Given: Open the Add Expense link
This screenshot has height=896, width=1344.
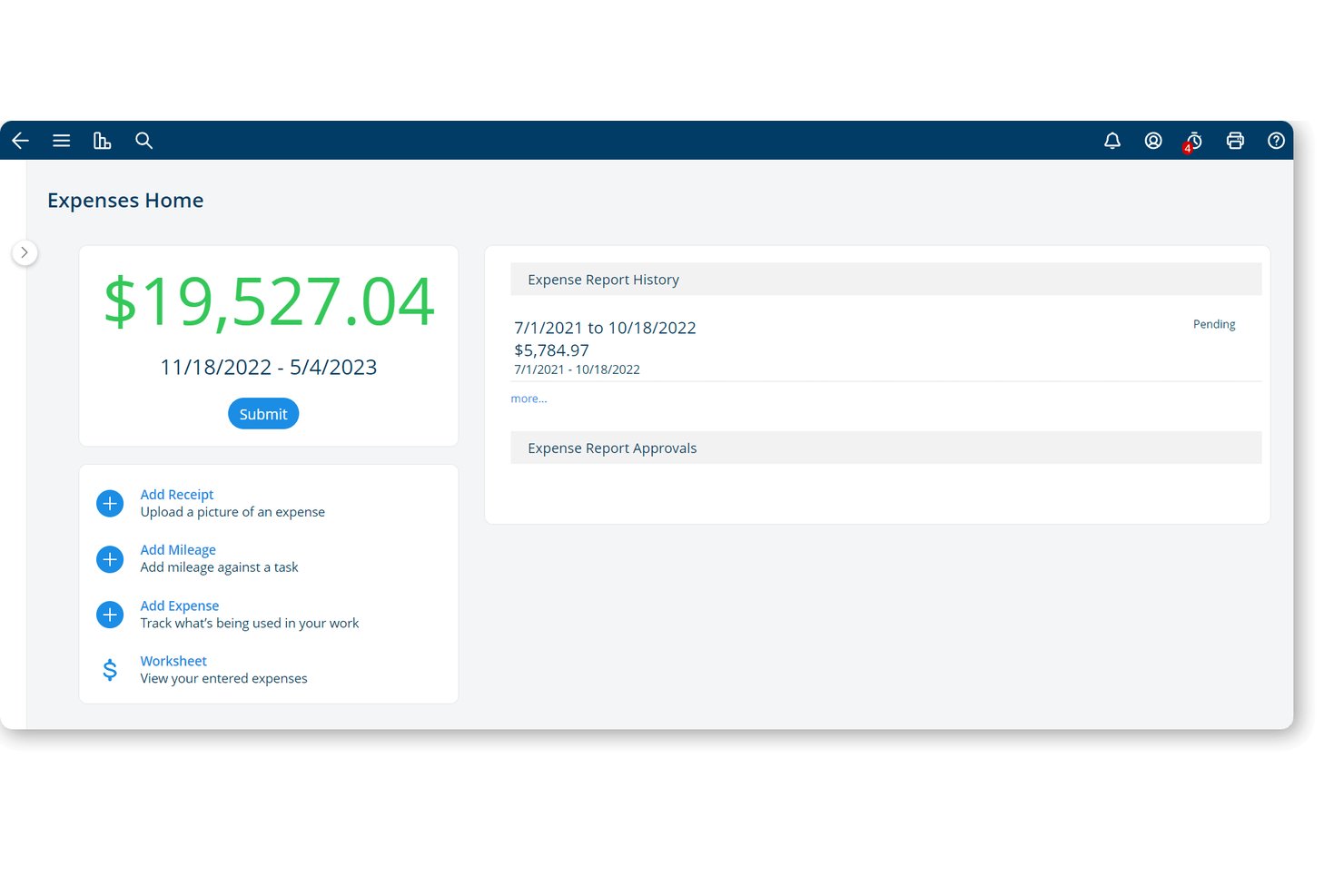Looking at the screenshot, I should [180, 606].
